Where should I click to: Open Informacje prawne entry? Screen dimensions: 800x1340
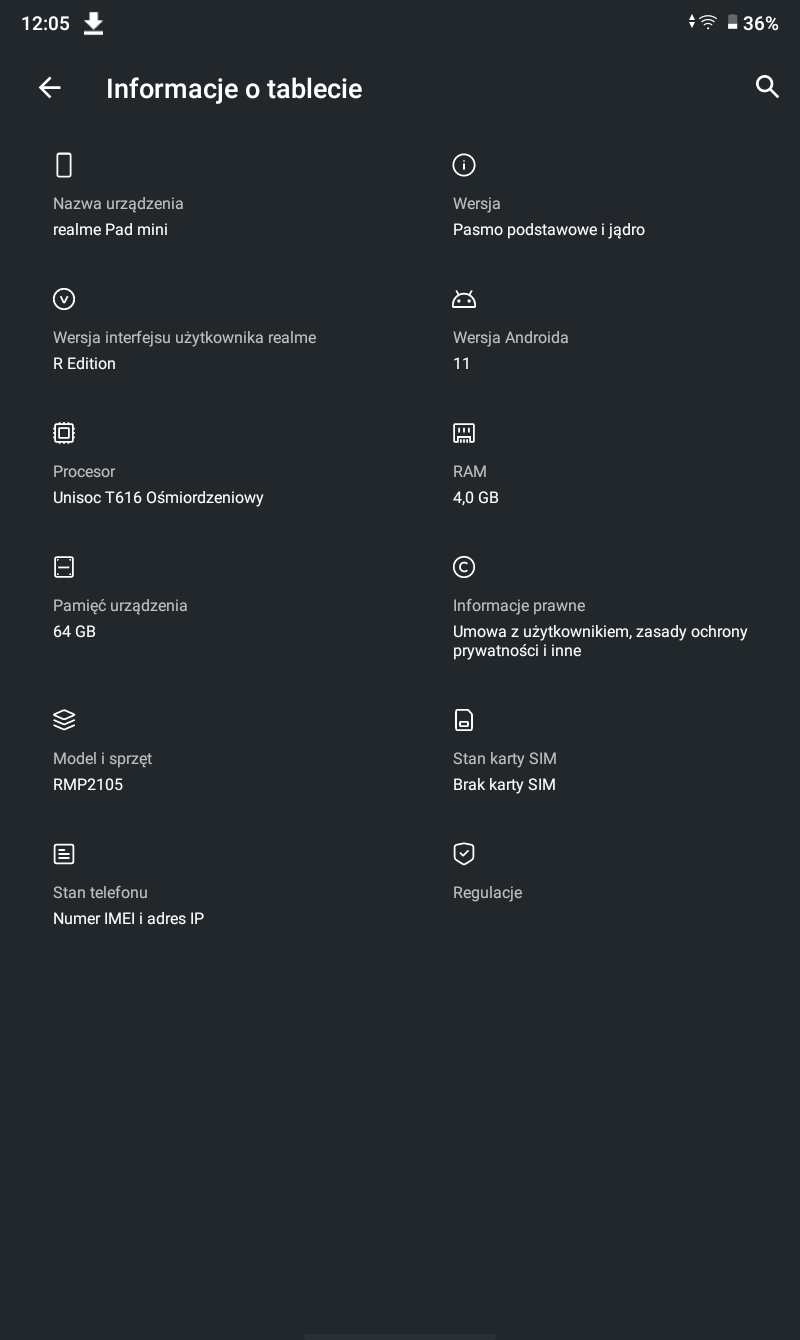[600, 608]
